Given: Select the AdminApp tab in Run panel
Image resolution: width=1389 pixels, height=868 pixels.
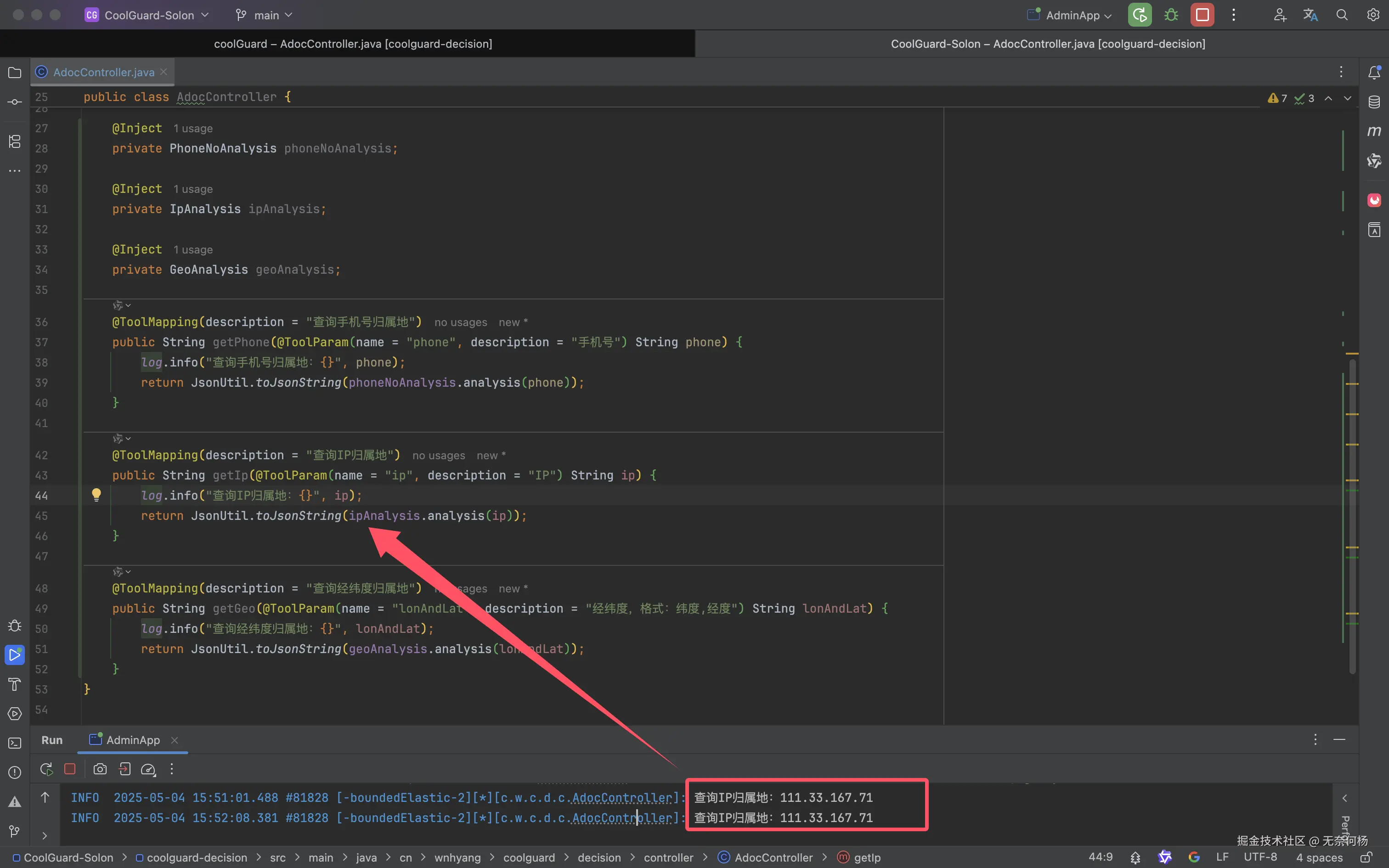Looking at the screenshot, I should 133,740.
